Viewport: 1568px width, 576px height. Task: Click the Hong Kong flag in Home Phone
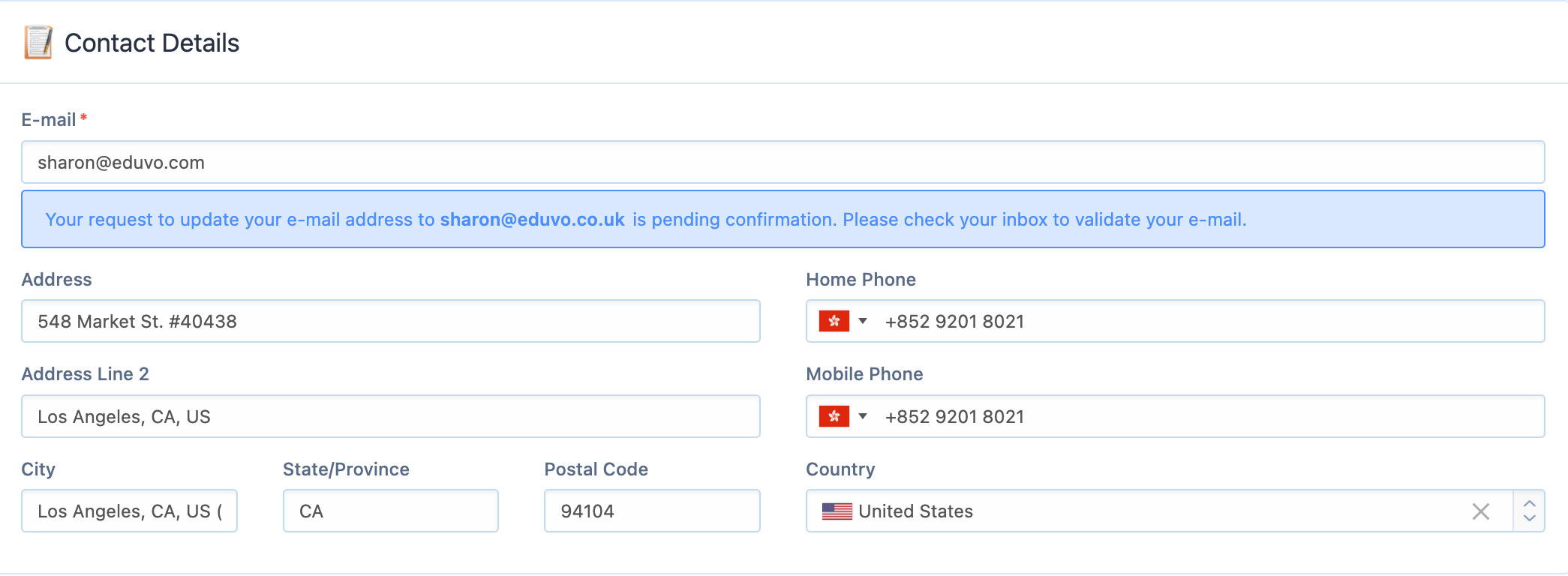pos(834,321)
